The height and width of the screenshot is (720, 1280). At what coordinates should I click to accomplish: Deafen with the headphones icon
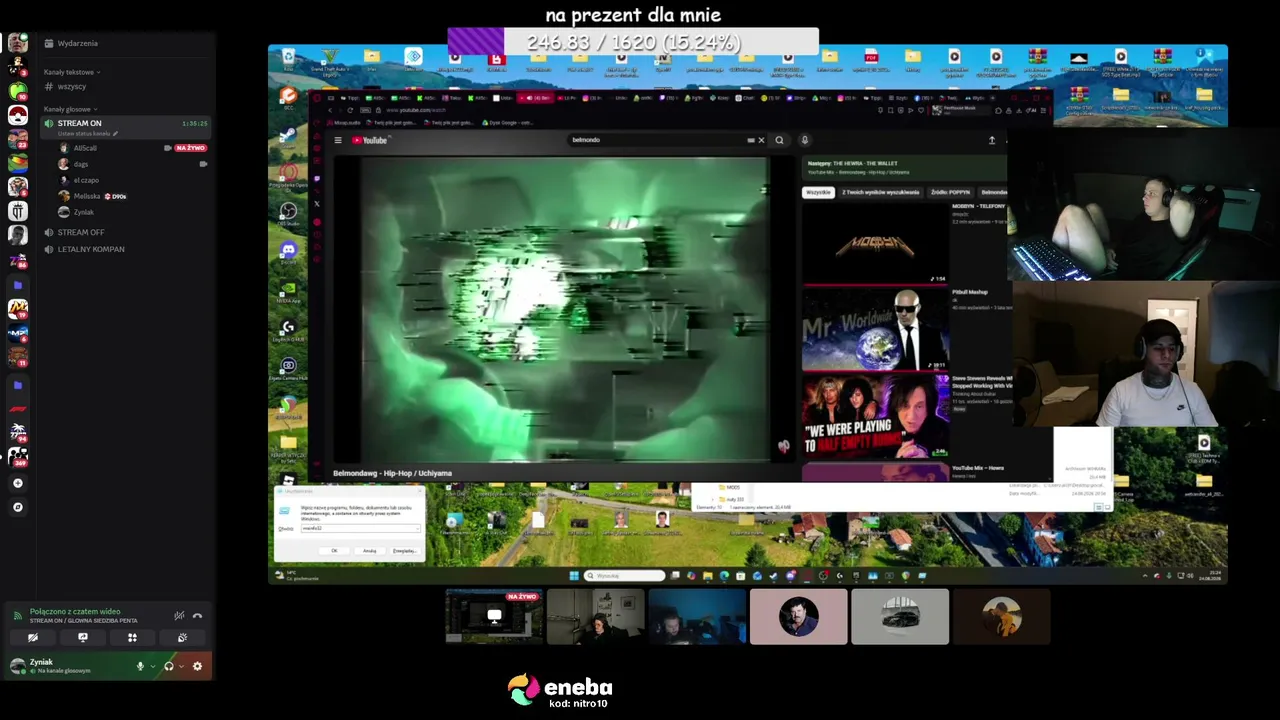(168, 666)
